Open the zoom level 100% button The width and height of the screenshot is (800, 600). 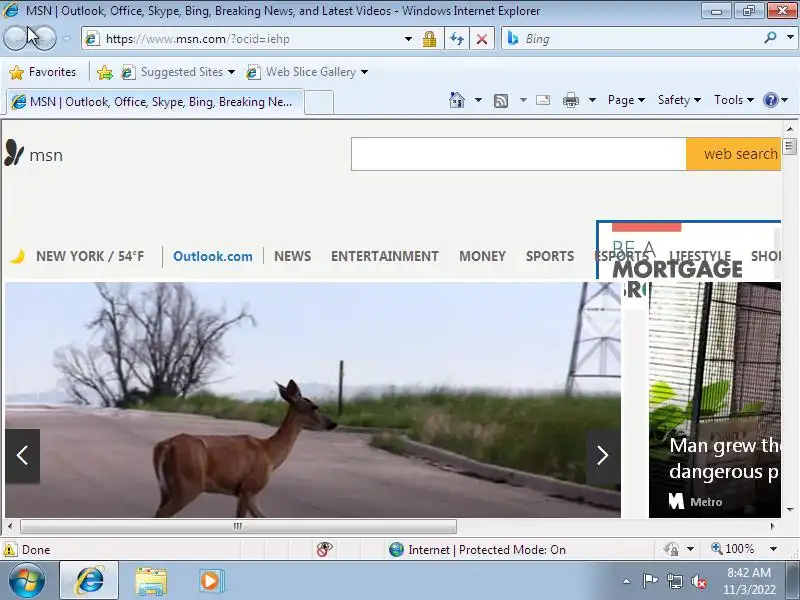[x=733, y=549]
